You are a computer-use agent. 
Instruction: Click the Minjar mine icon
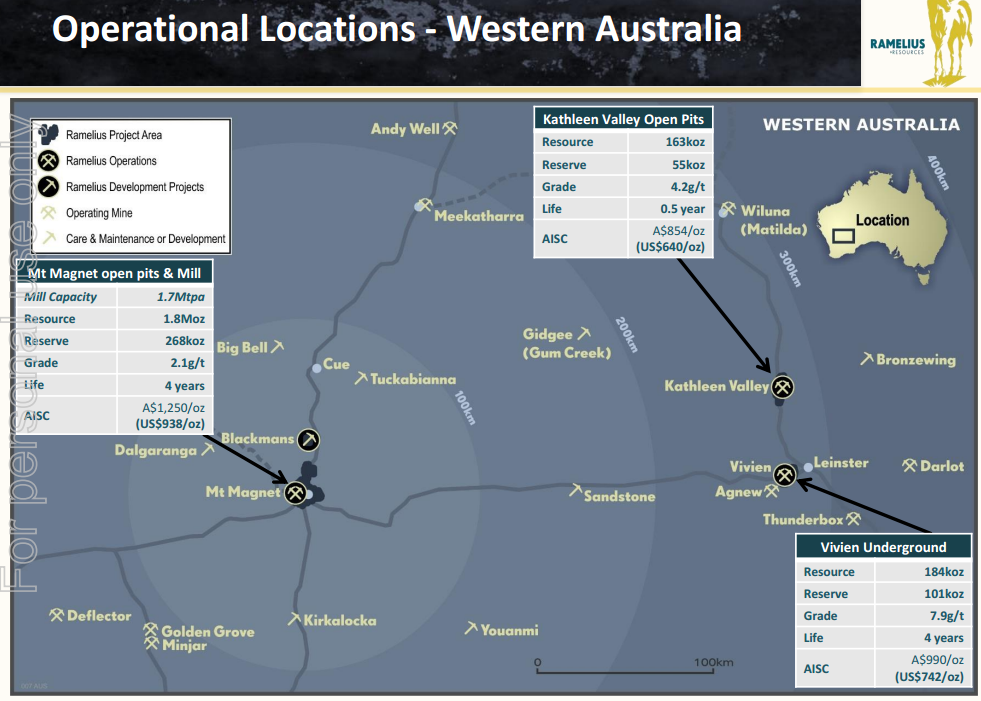(151, 643)
